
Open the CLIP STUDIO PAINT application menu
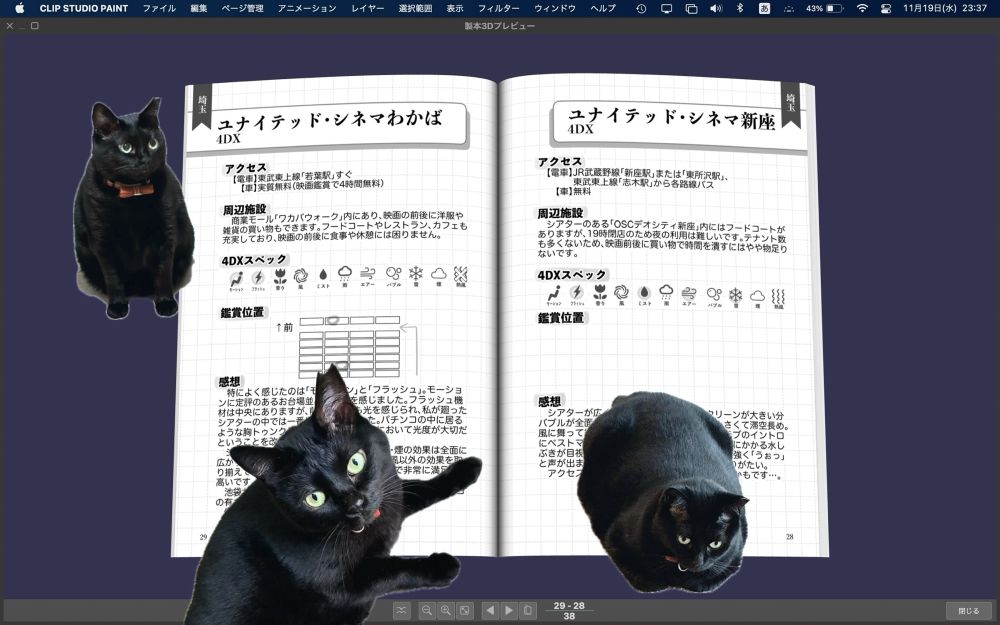click(x=84, y=8)
